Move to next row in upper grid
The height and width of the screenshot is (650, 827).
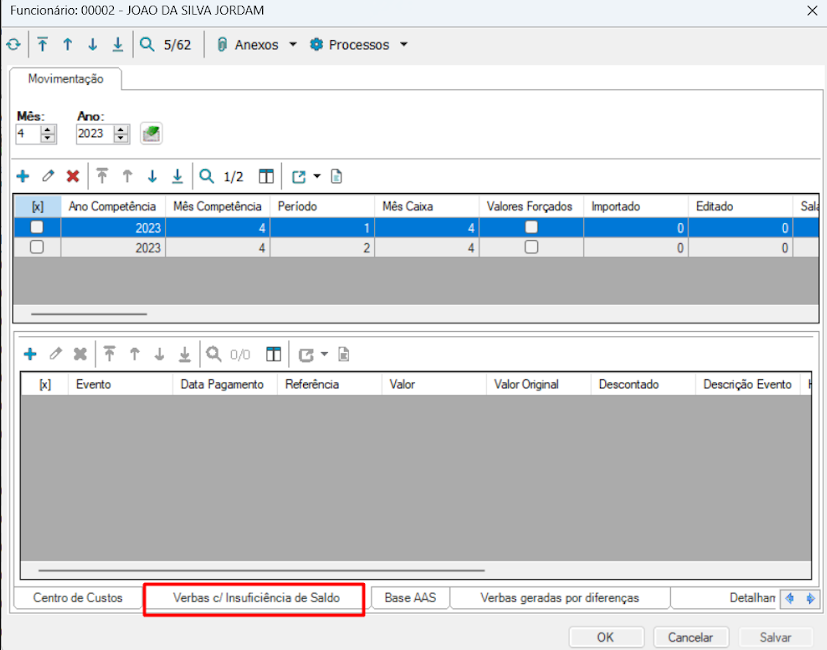coord(152,176)
